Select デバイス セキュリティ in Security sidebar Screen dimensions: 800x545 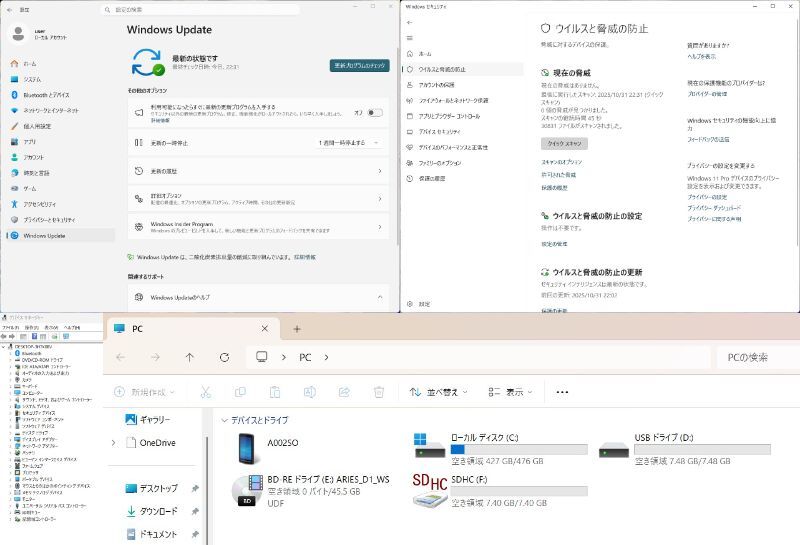pyautogui.click(x=463, y=132)
